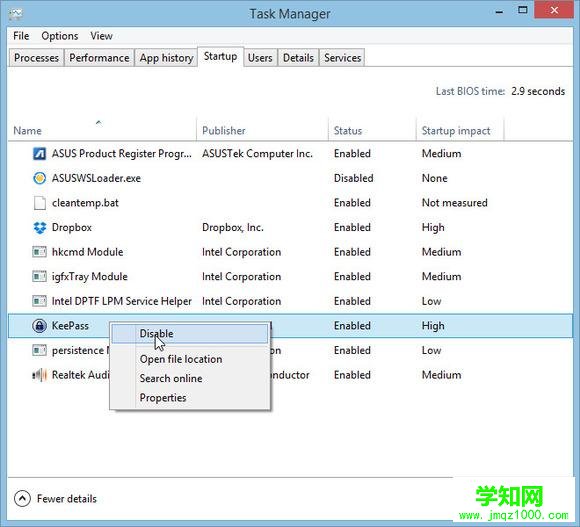
Task: Switch to the Services tab
Action: (x=342, y=58)
